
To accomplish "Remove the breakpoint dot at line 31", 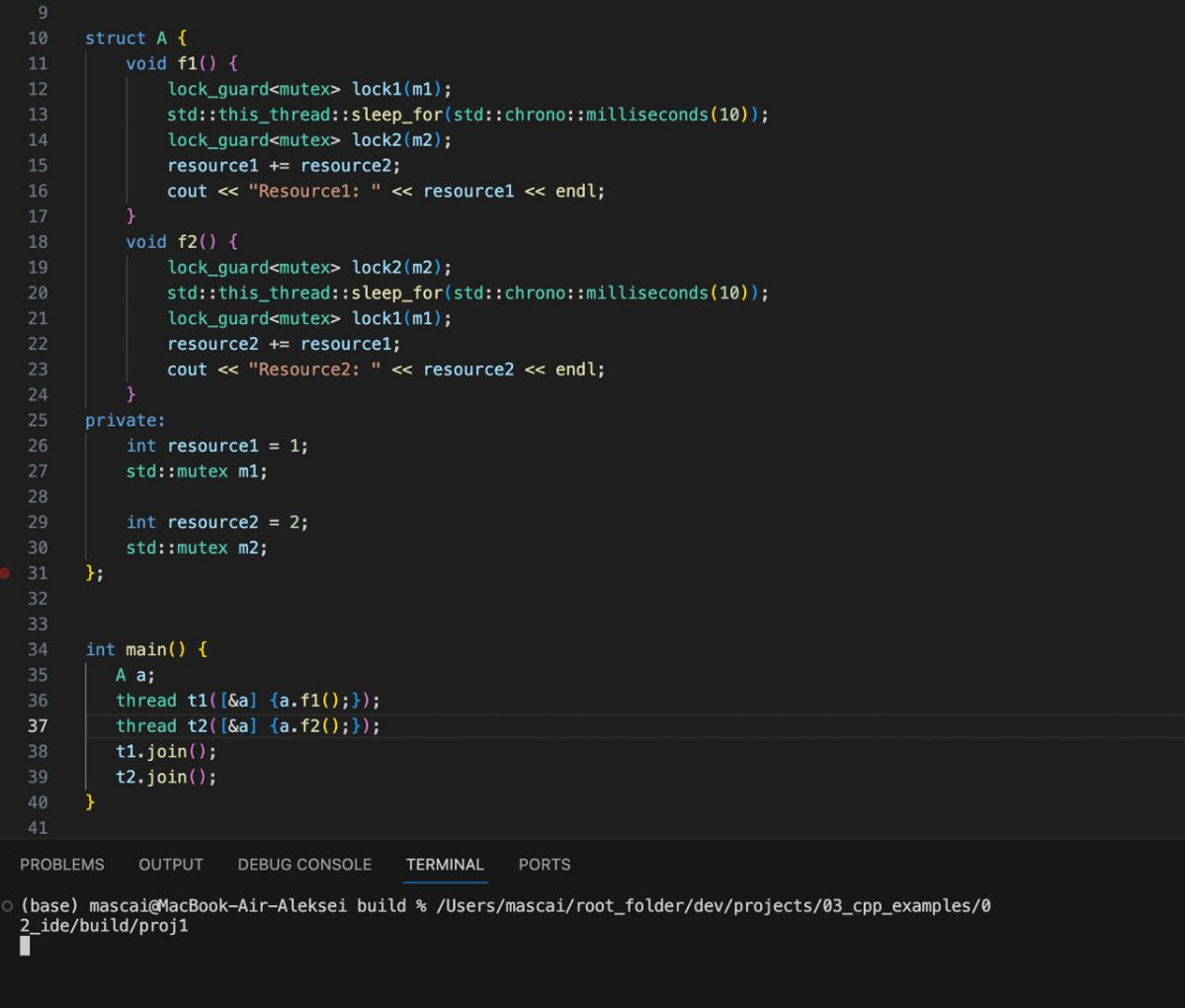I will coord(5,573).
